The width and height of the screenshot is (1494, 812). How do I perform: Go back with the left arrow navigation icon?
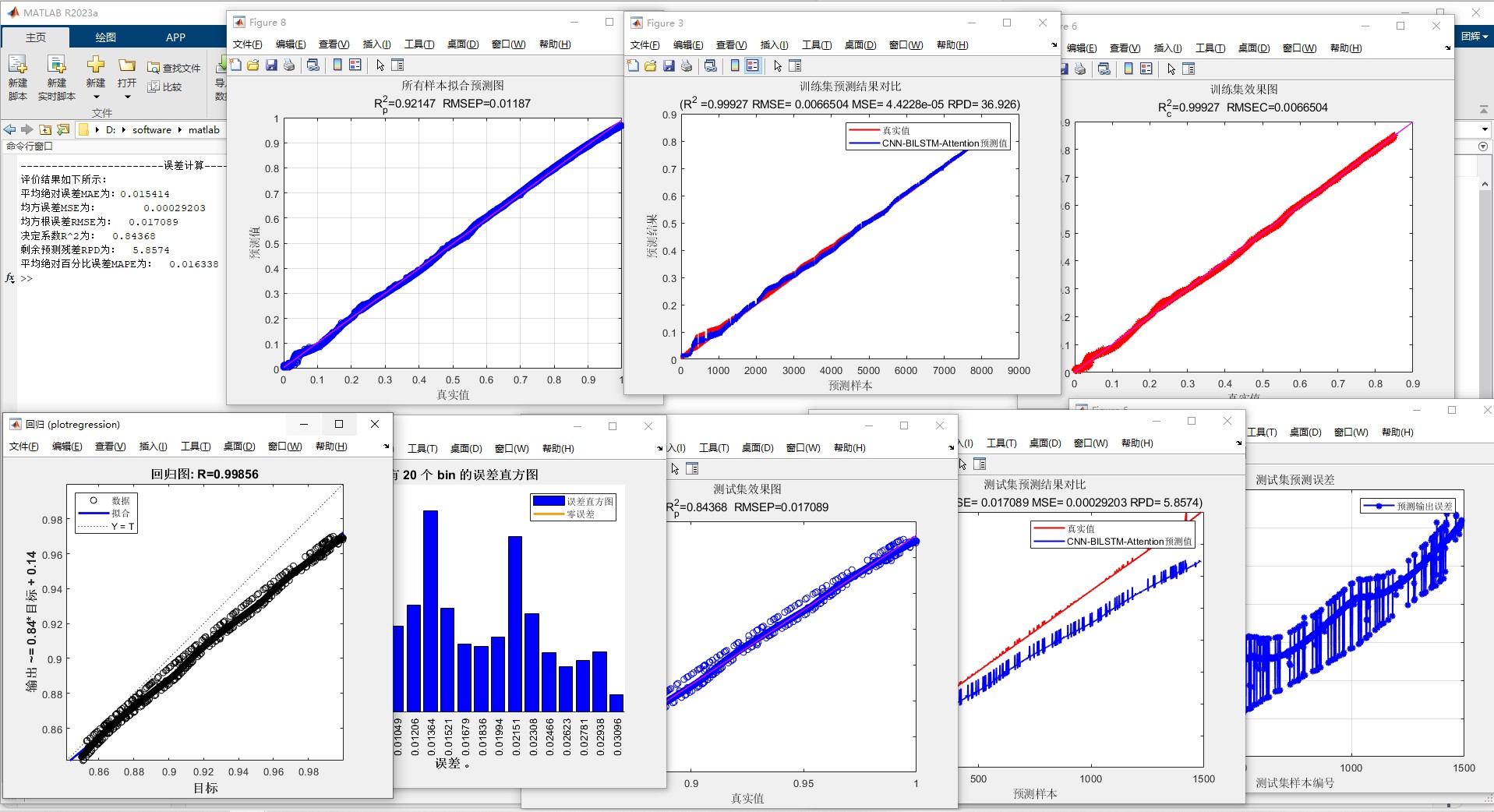point(9,129)
